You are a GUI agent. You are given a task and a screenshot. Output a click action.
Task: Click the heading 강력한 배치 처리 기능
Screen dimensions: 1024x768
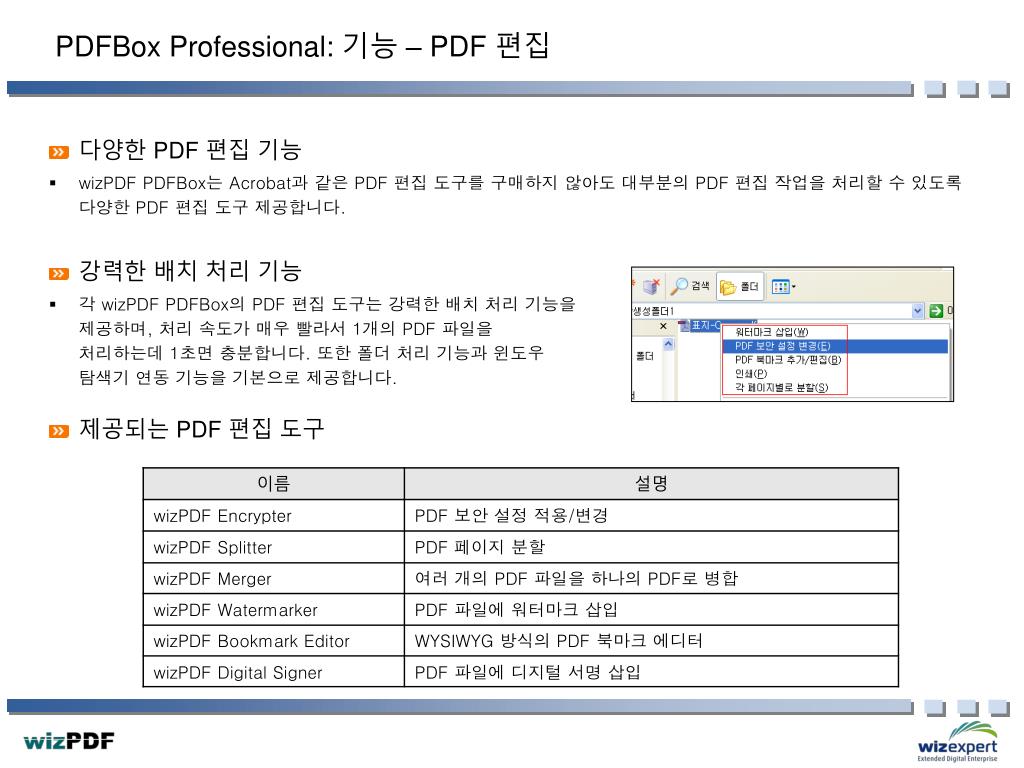(190, 270)
